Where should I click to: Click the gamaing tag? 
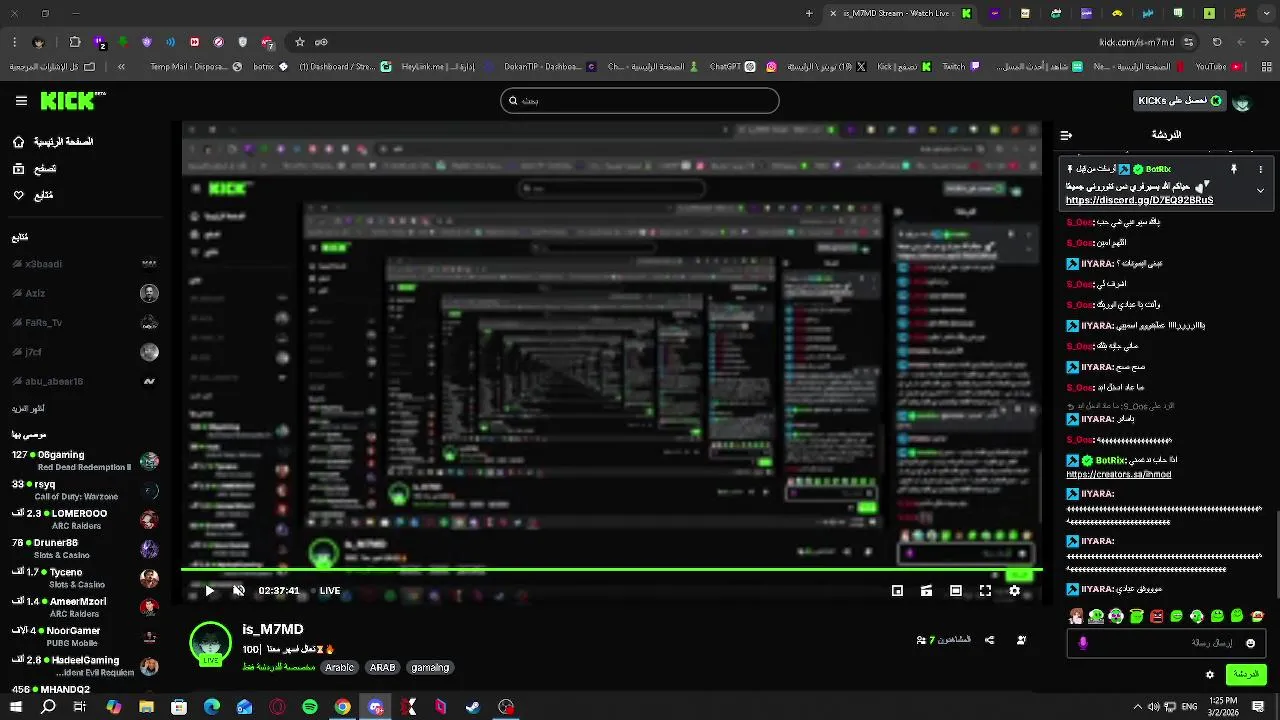pos(430,667)
